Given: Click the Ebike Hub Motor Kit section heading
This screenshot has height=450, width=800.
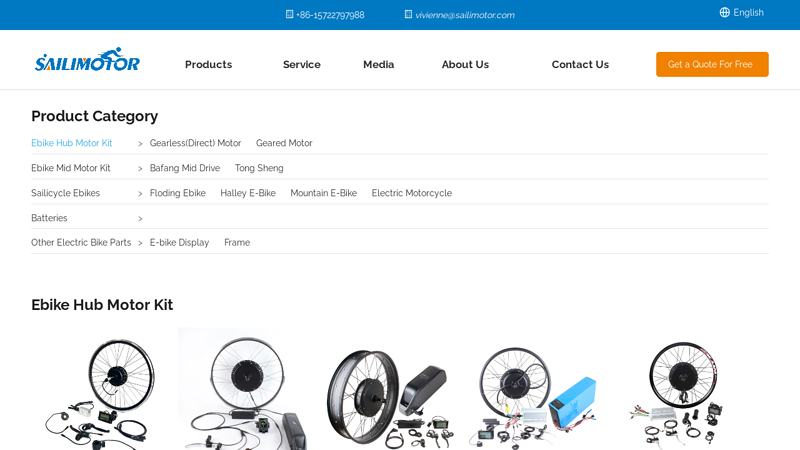Looking at the screenshot, I should [102, 305].
